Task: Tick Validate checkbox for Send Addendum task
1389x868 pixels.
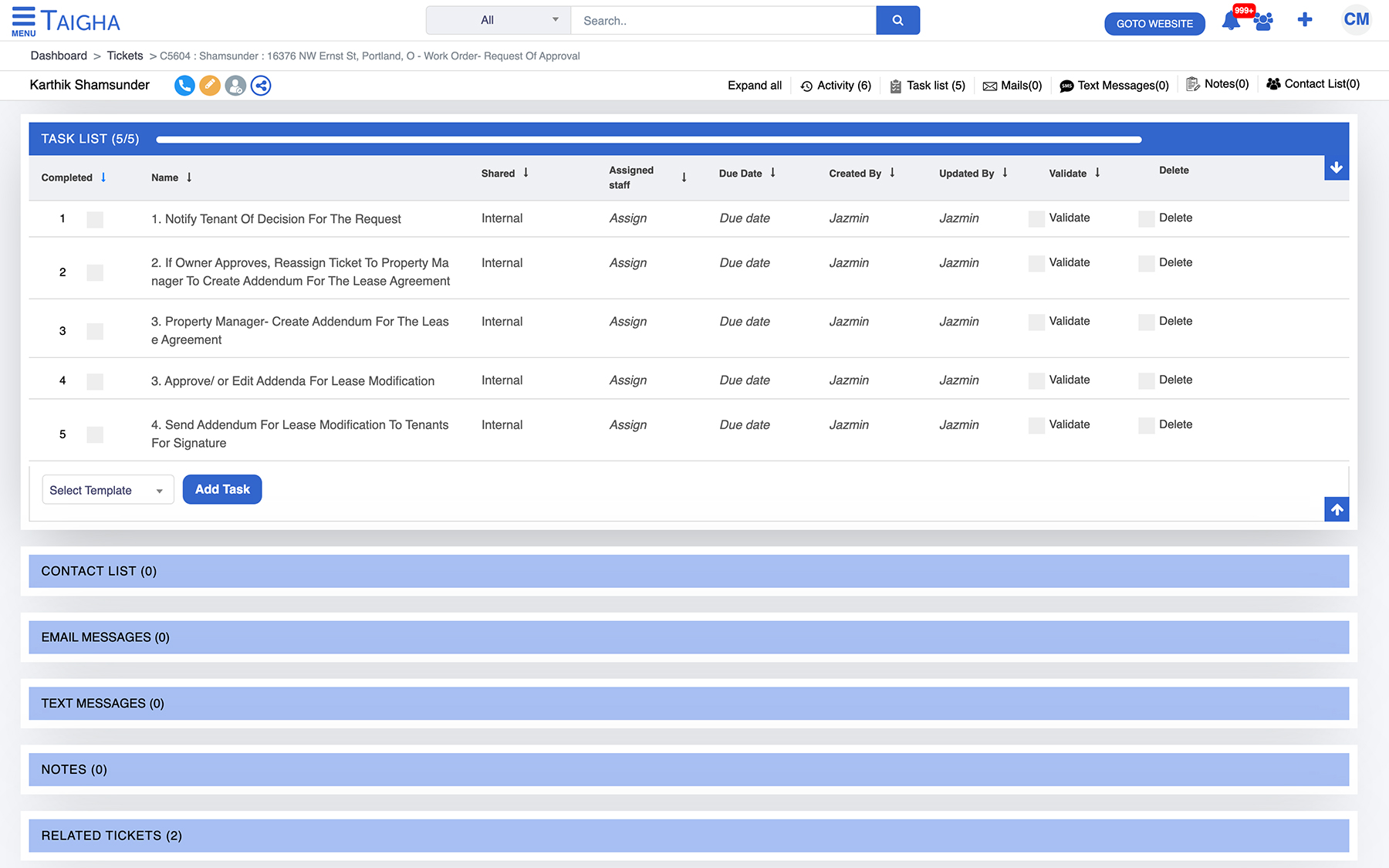Action: [x=1036, y=425]
